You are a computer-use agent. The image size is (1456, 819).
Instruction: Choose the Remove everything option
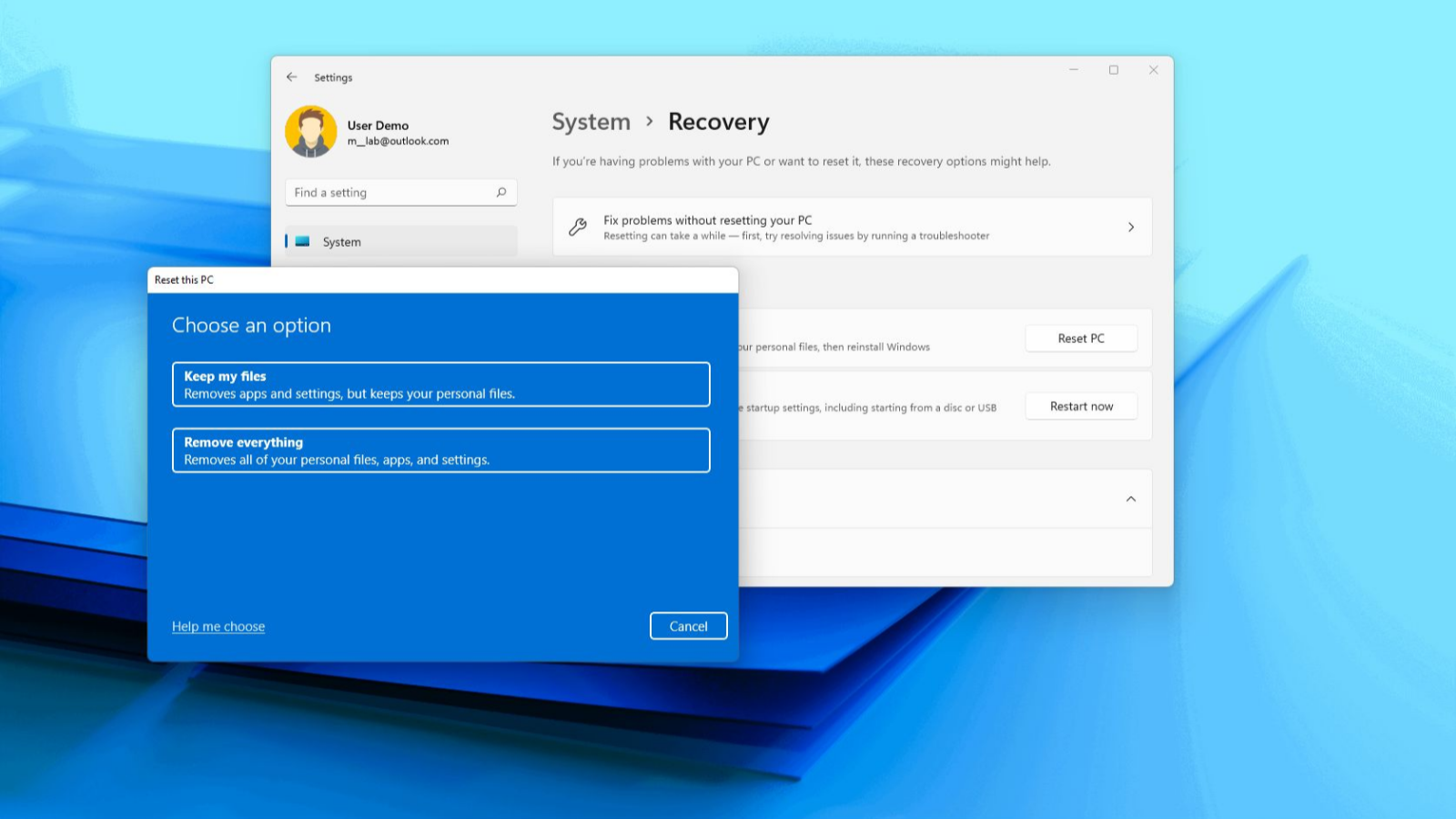440,450
